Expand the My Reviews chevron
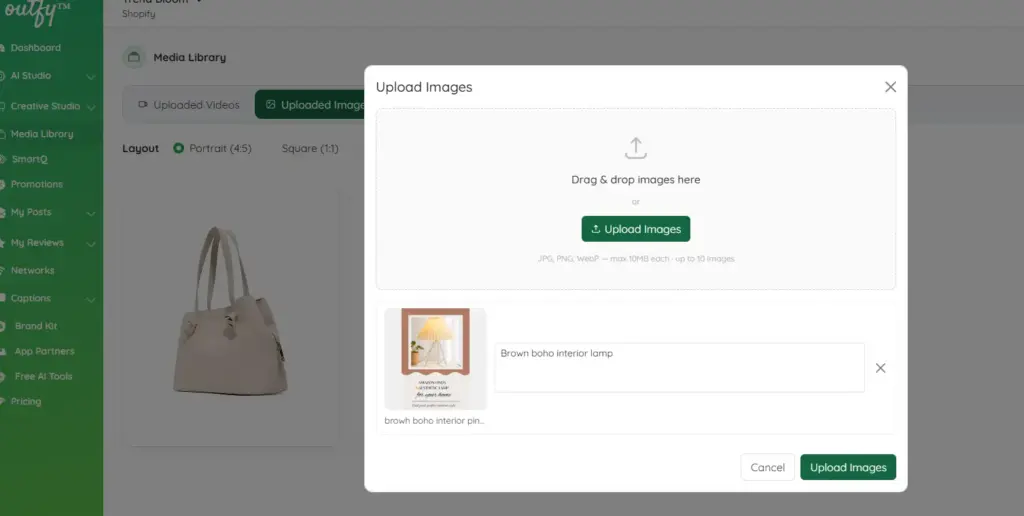Screen dimensions: 1024x516 (x=91, y=244)
